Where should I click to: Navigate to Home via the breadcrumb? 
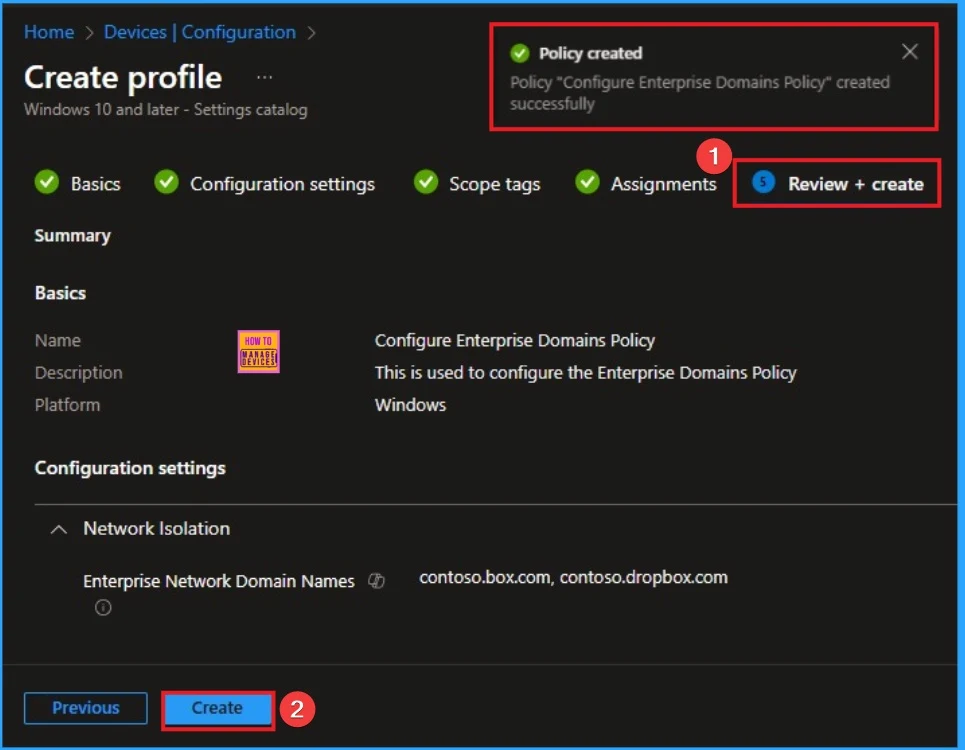coord(48,32)
